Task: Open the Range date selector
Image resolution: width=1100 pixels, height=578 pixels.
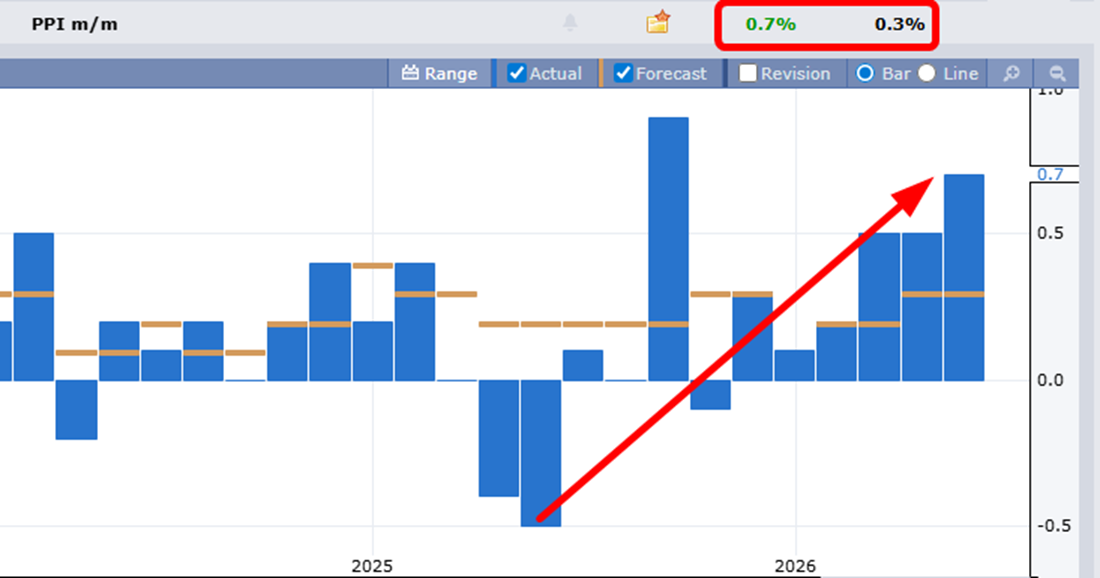Action: tap(439, 73)
